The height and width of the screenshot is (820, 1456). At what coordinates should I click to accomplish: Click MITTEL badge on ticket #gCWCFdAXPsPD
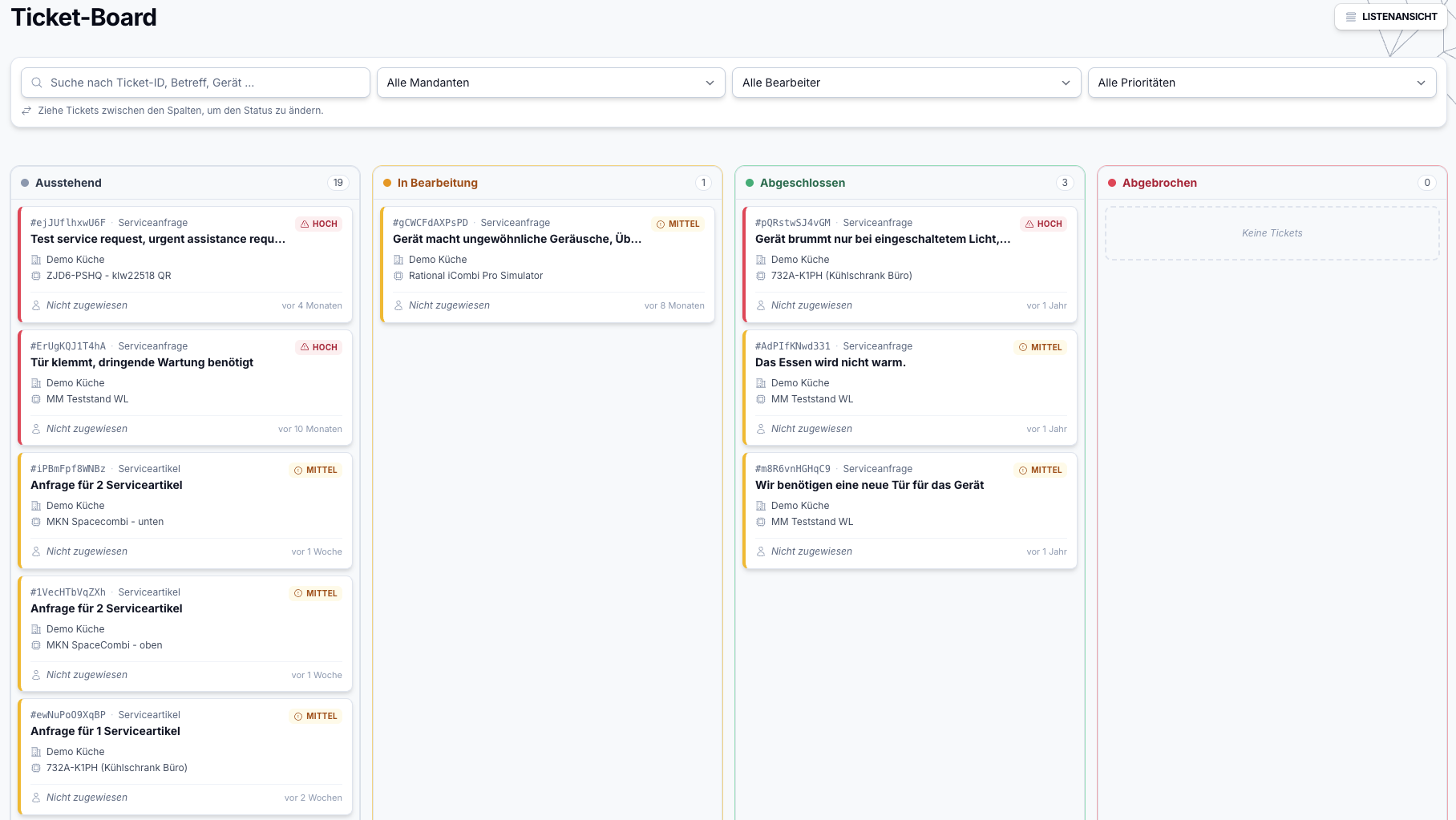click(x=678, y=224)
